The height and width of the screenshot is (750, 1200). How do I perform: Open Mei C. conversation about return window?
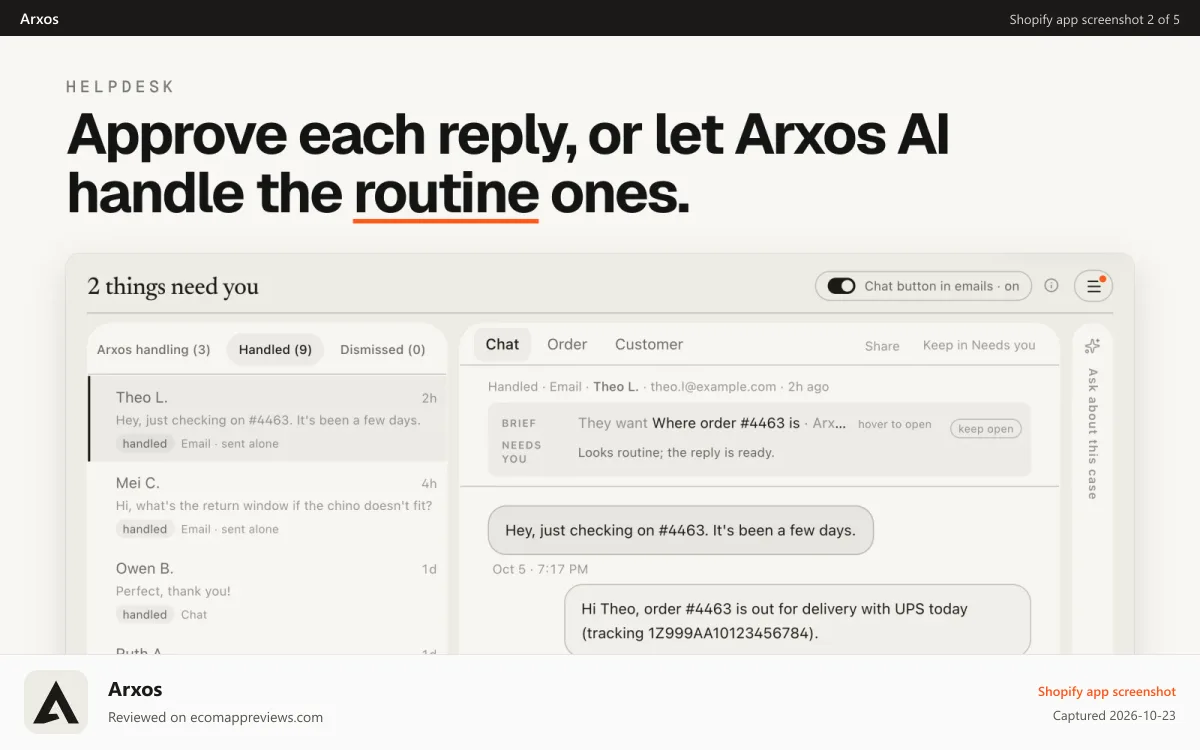pos(267,505)
